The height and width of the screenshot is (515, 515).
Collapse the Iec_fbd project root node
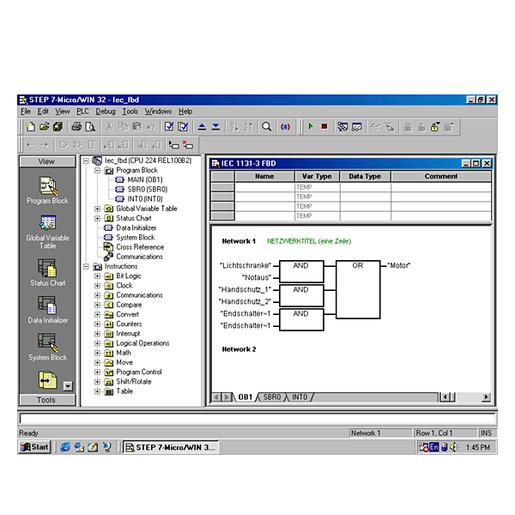86,161
